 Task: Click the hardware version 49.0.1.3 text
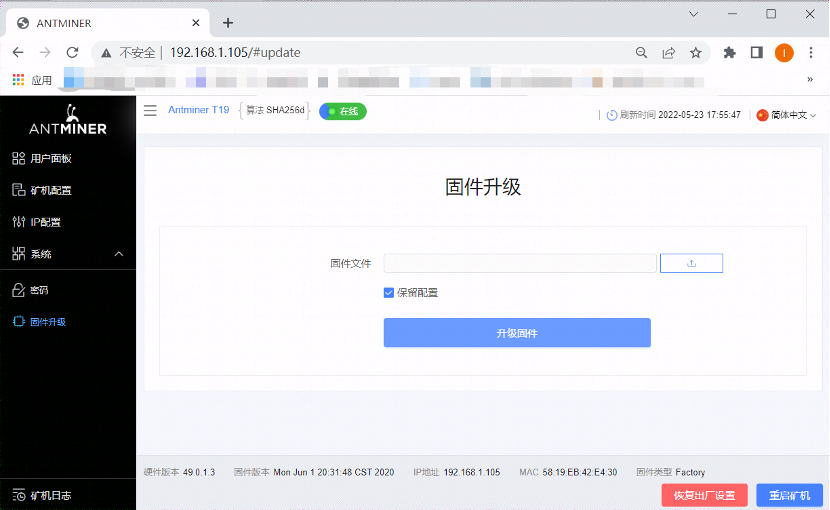tap(199, 472)
